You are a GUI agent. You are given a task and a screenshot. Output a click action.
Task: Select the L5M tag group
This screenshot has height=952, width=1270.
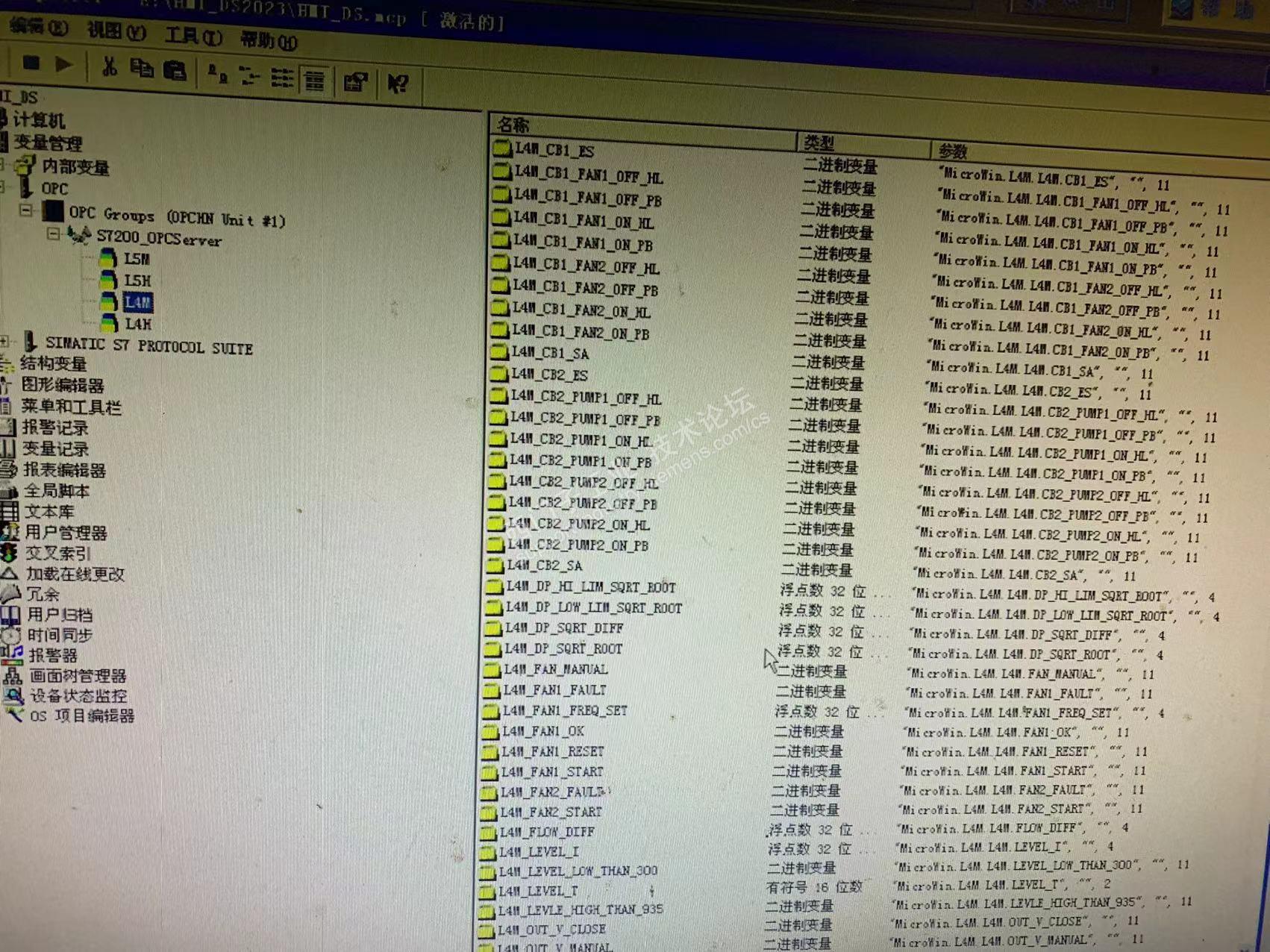tap(137, 259)
